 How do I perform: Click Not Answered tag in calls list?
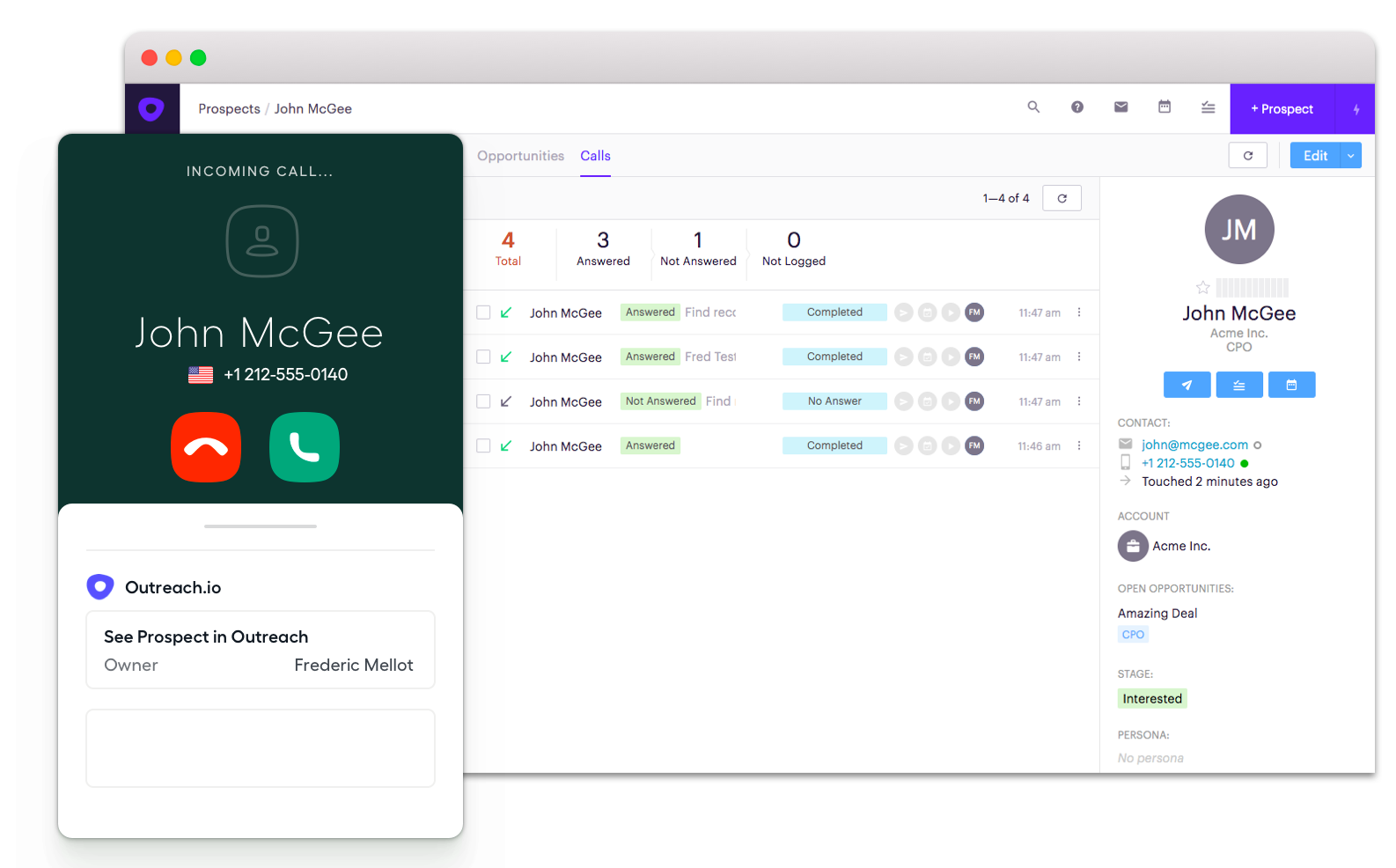pos(660,401)
